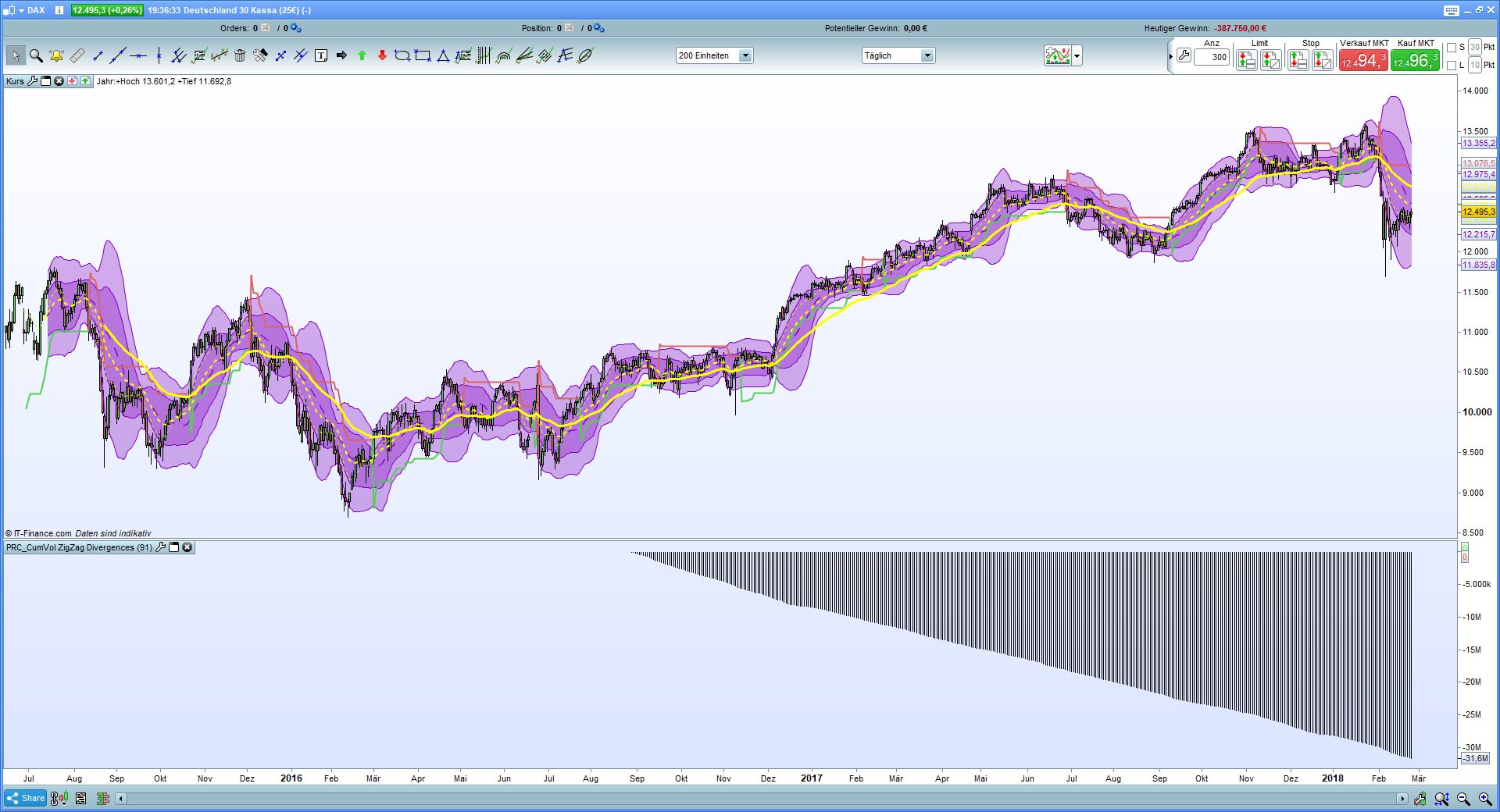Remove the PRC_CumVol ZigZag Divergences indicator

tap(187, 547)
